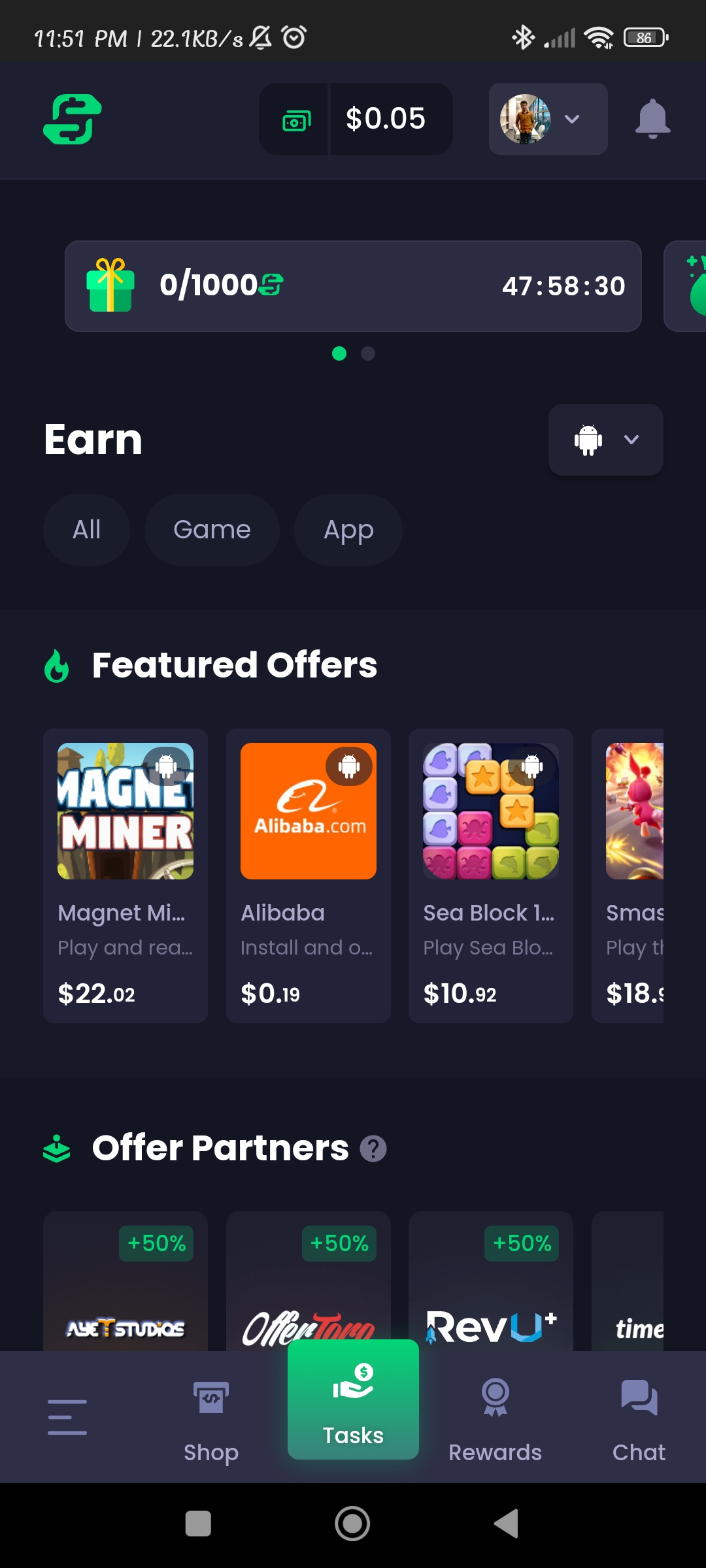This screenshot has width=706, height=1568.
Task: Expand the profile avatar dropdown
Action: 548,119
